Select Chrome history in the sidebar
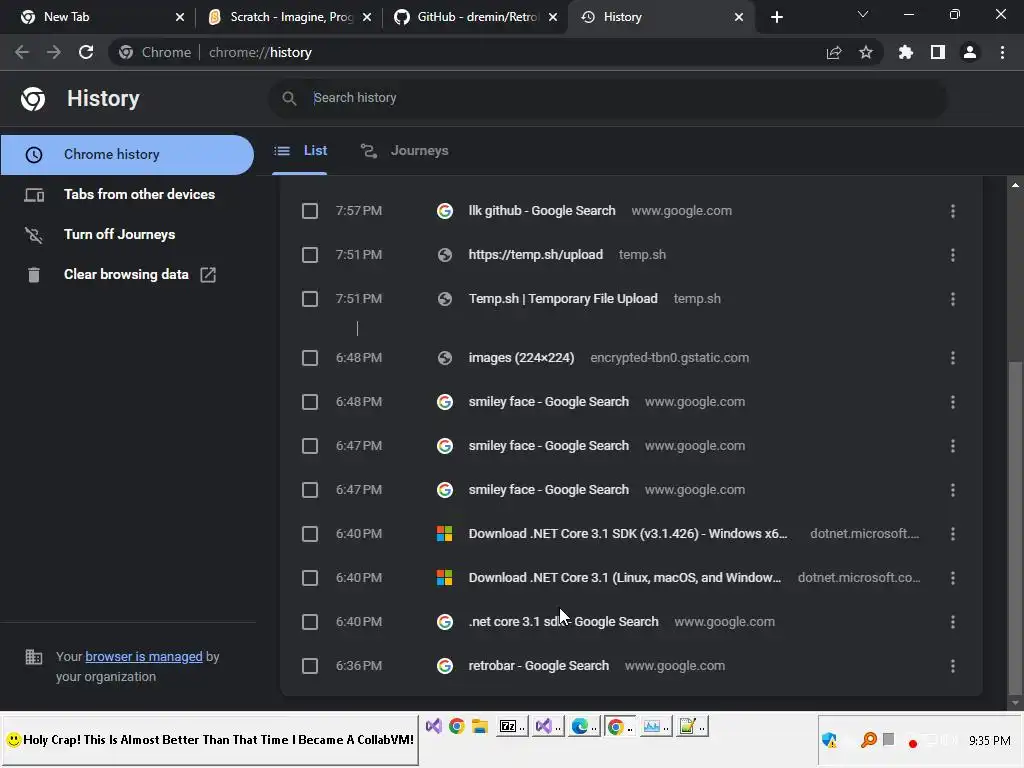The height and width of the screenshot is (768, 1024). (x=127, y=155)
